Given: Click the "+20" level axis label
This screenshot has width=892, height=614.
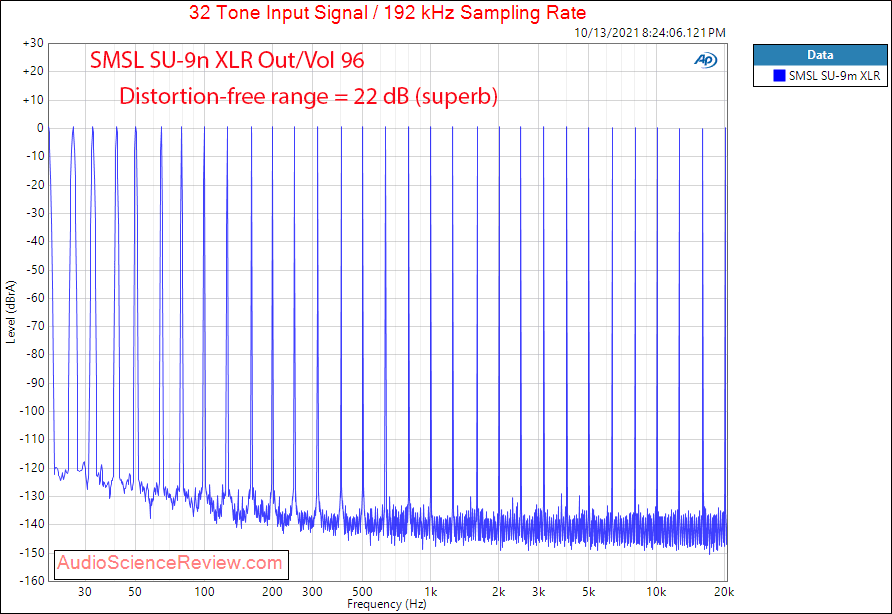Looking at the screenshot, I should [x=34, y=72].
